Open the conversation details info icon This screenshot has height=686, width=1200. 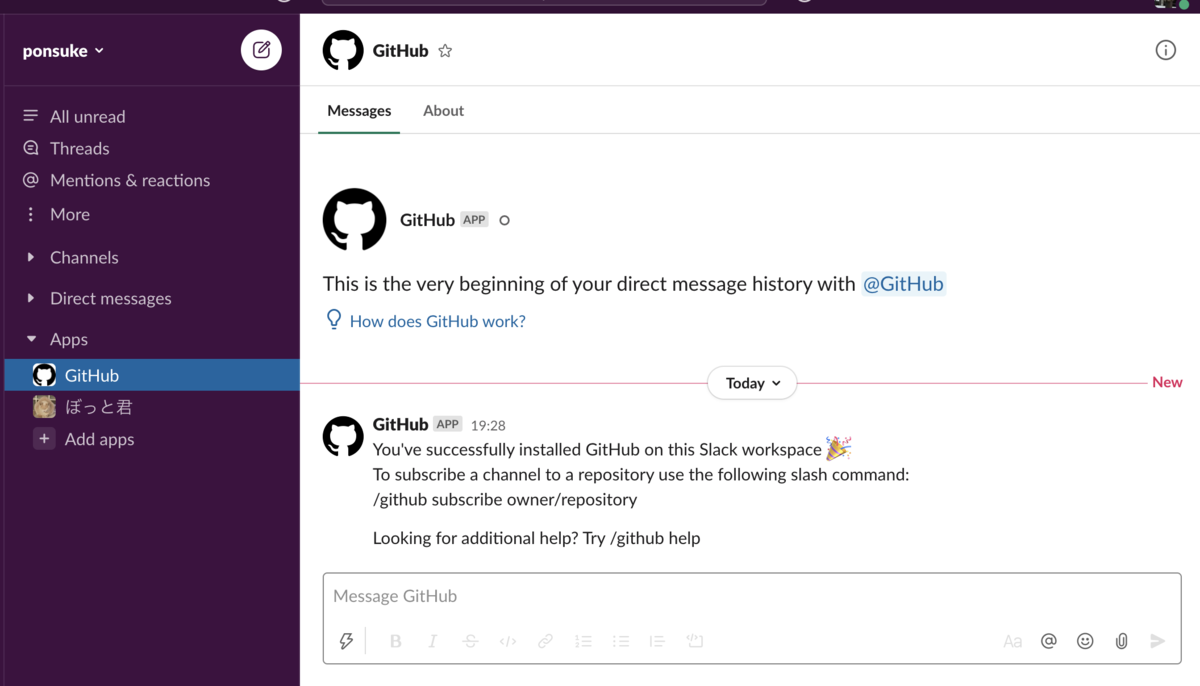[x=1165, y=49]
